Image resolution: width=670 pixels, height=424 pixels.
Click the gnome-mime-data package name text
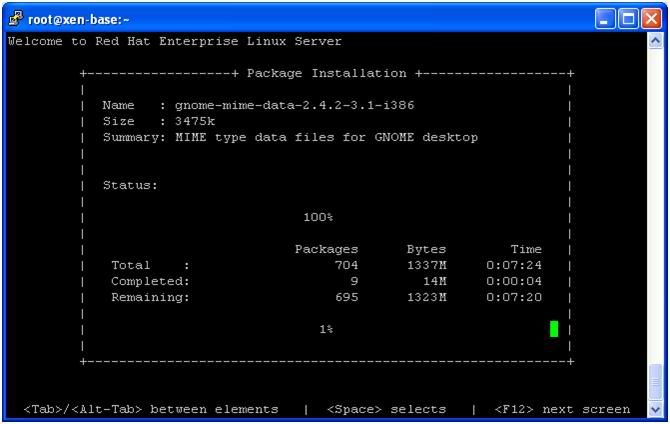(x=294, y=105)
